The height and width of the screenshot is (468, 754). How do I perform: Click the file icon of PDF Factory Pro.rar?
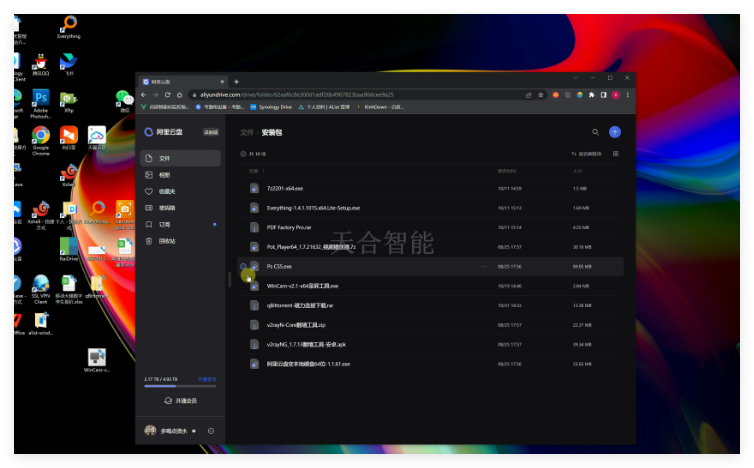tap(254, 228)
